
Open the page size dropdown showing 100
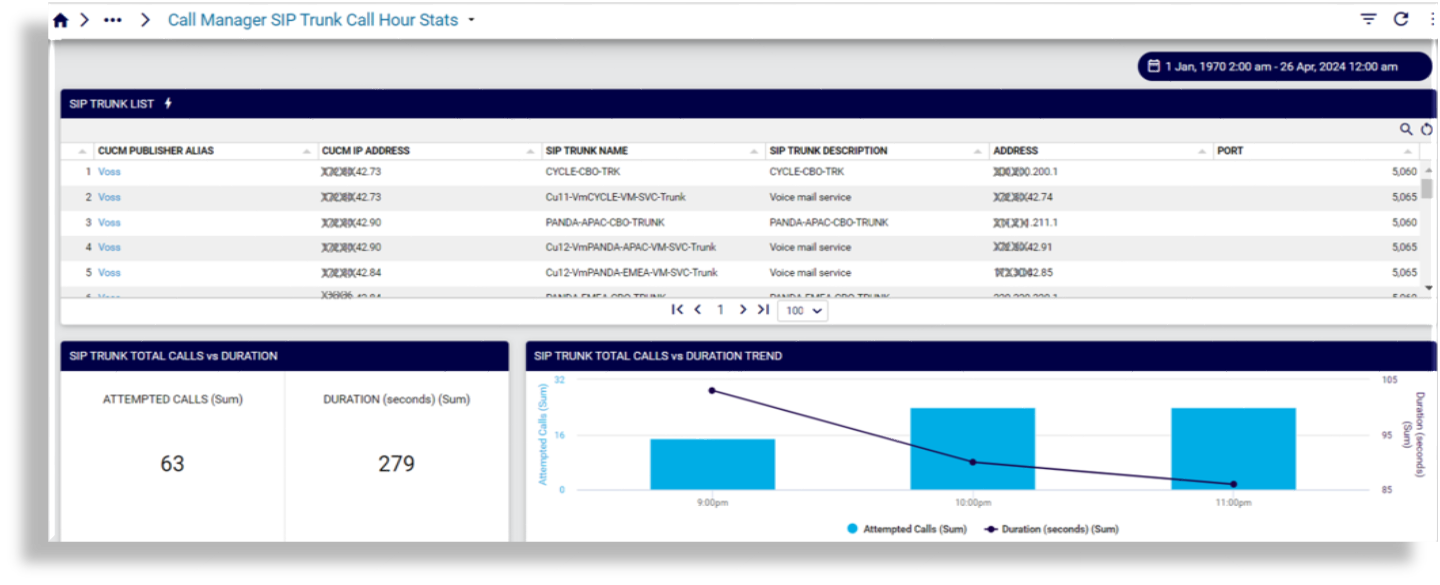(802, 311)
